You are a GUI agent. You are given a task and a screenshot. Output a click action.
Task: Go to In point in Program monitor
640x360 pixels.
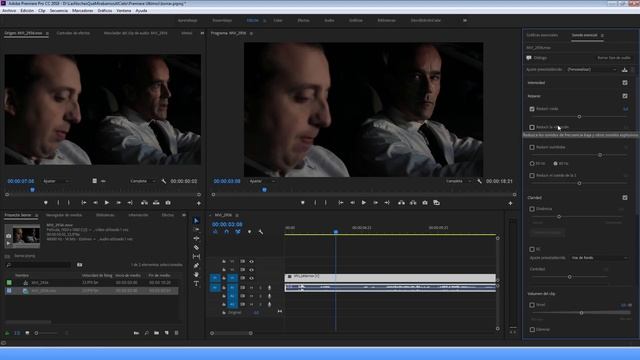click(x=340, y=203)
